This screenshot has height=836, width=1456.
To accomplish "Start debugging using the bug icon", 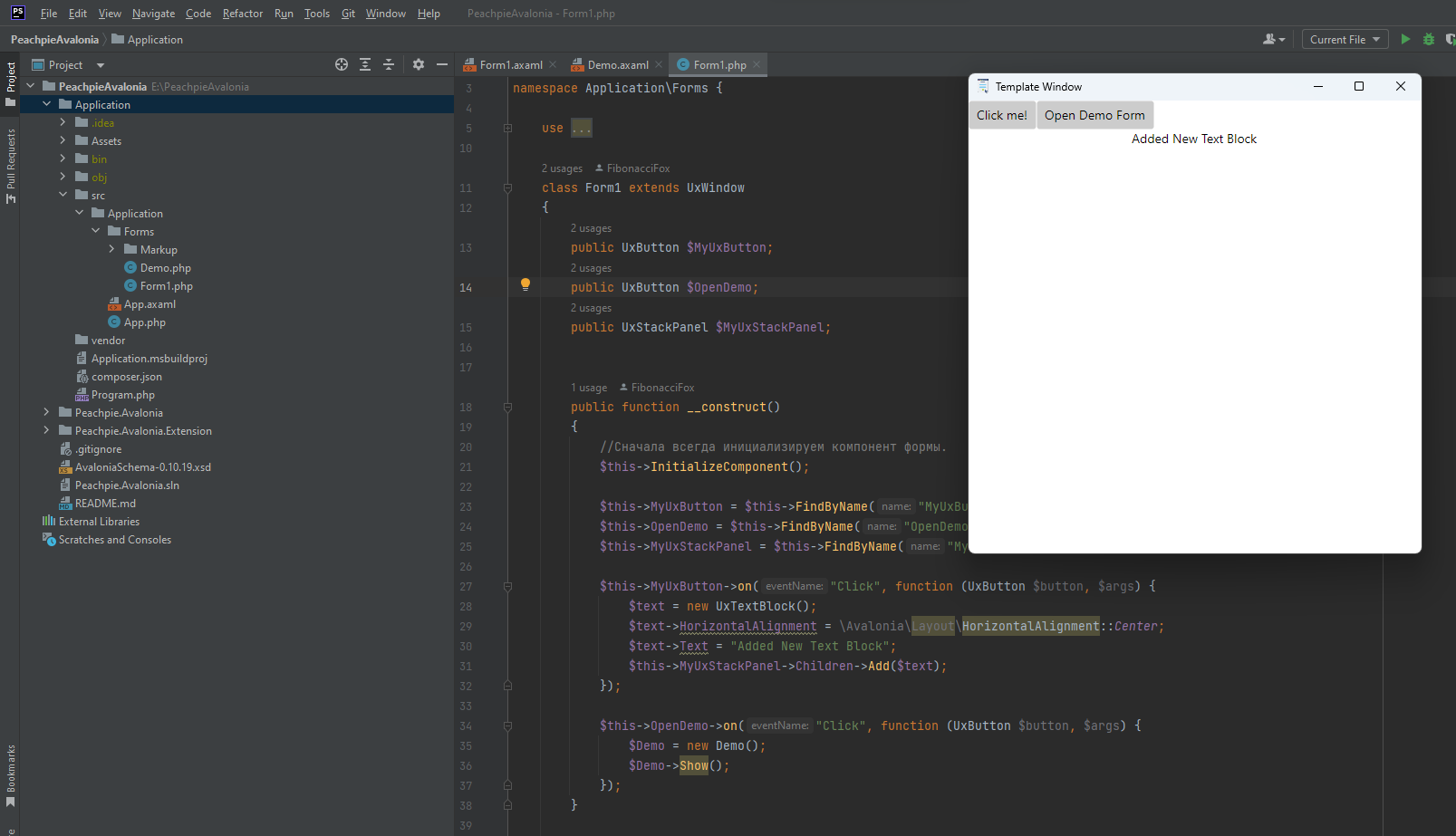I will (1429, 39).
